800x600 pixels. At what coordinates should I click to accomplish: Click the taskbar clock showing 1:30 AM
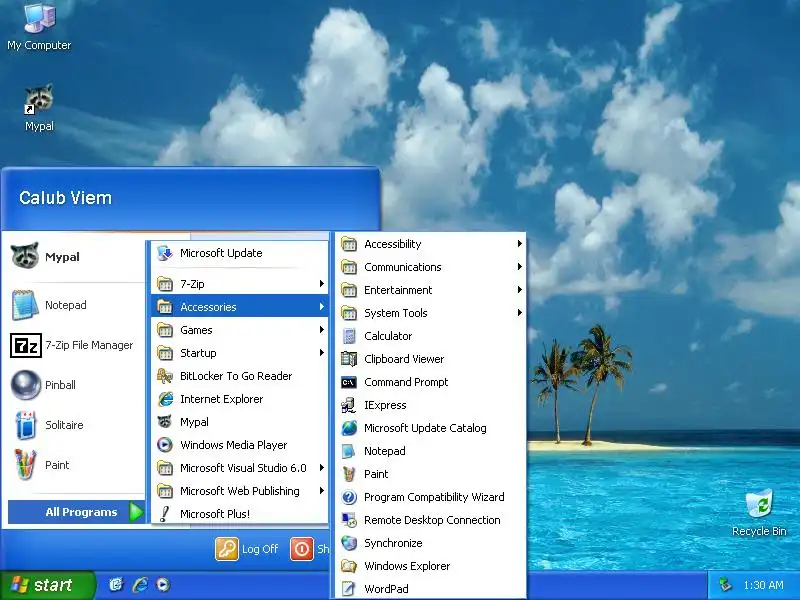tap(763, 585)
